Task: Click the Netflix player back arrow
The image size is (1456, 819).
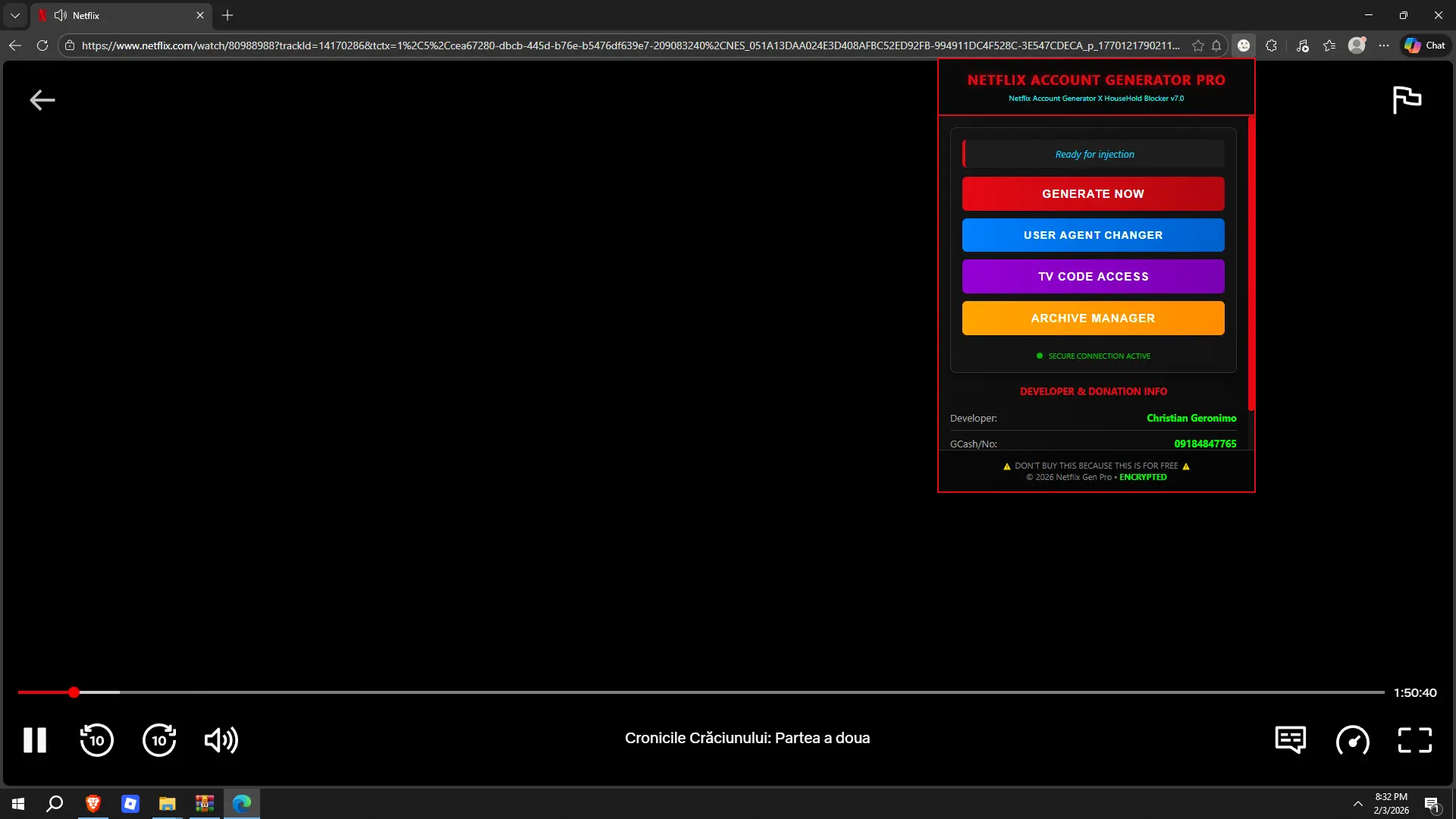Action: [42, 100]
